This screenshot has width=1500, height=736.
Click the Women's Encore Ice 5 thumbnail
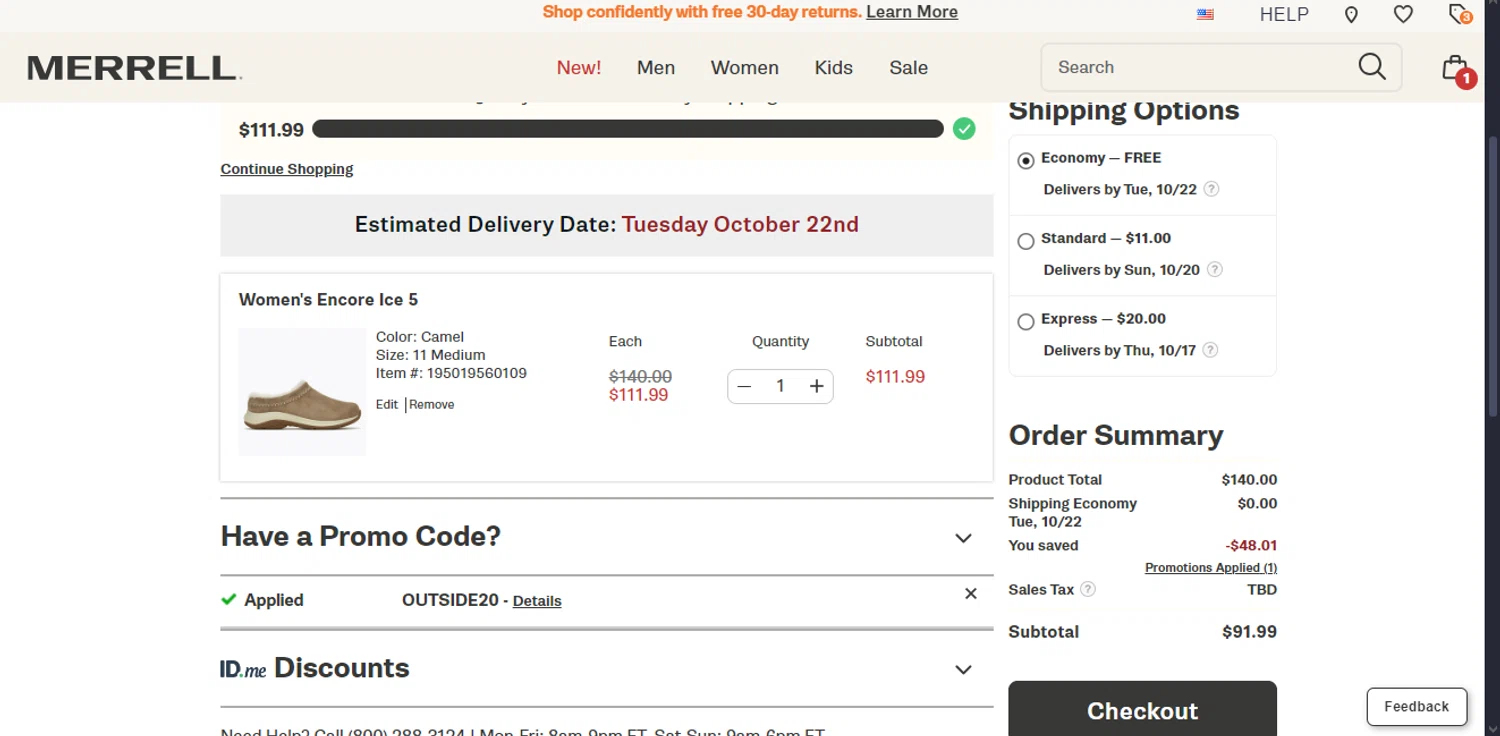pos(302,392)
